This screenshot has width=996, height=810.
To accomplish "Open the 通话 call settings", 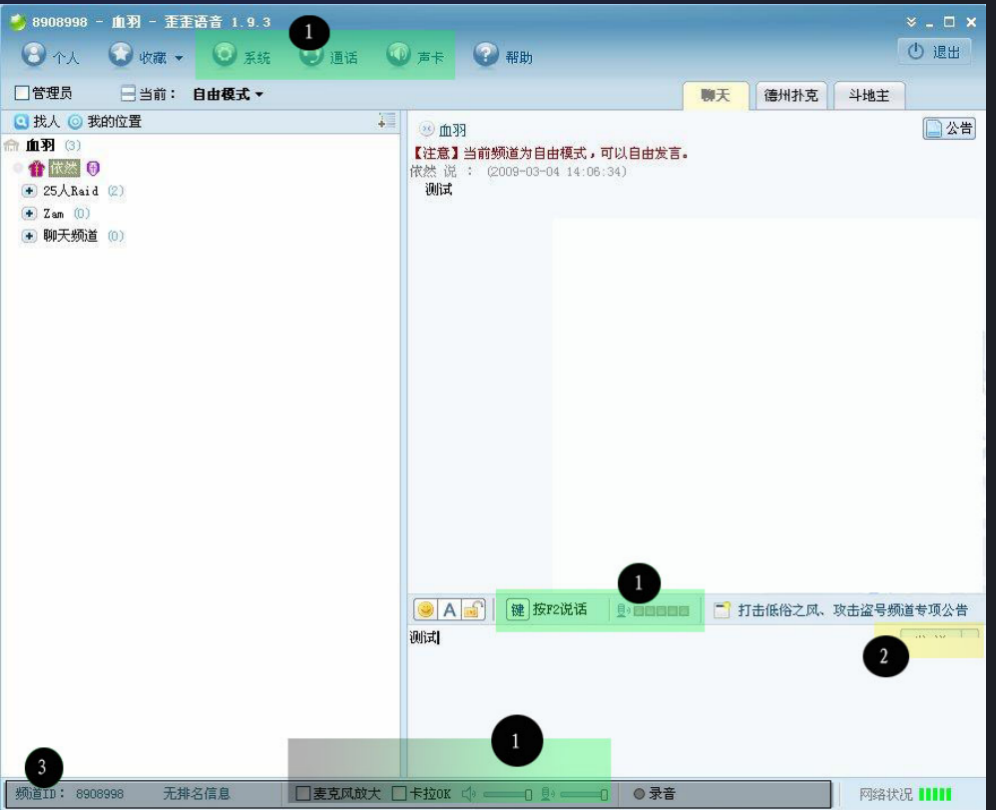I will [x=328, y=56].
